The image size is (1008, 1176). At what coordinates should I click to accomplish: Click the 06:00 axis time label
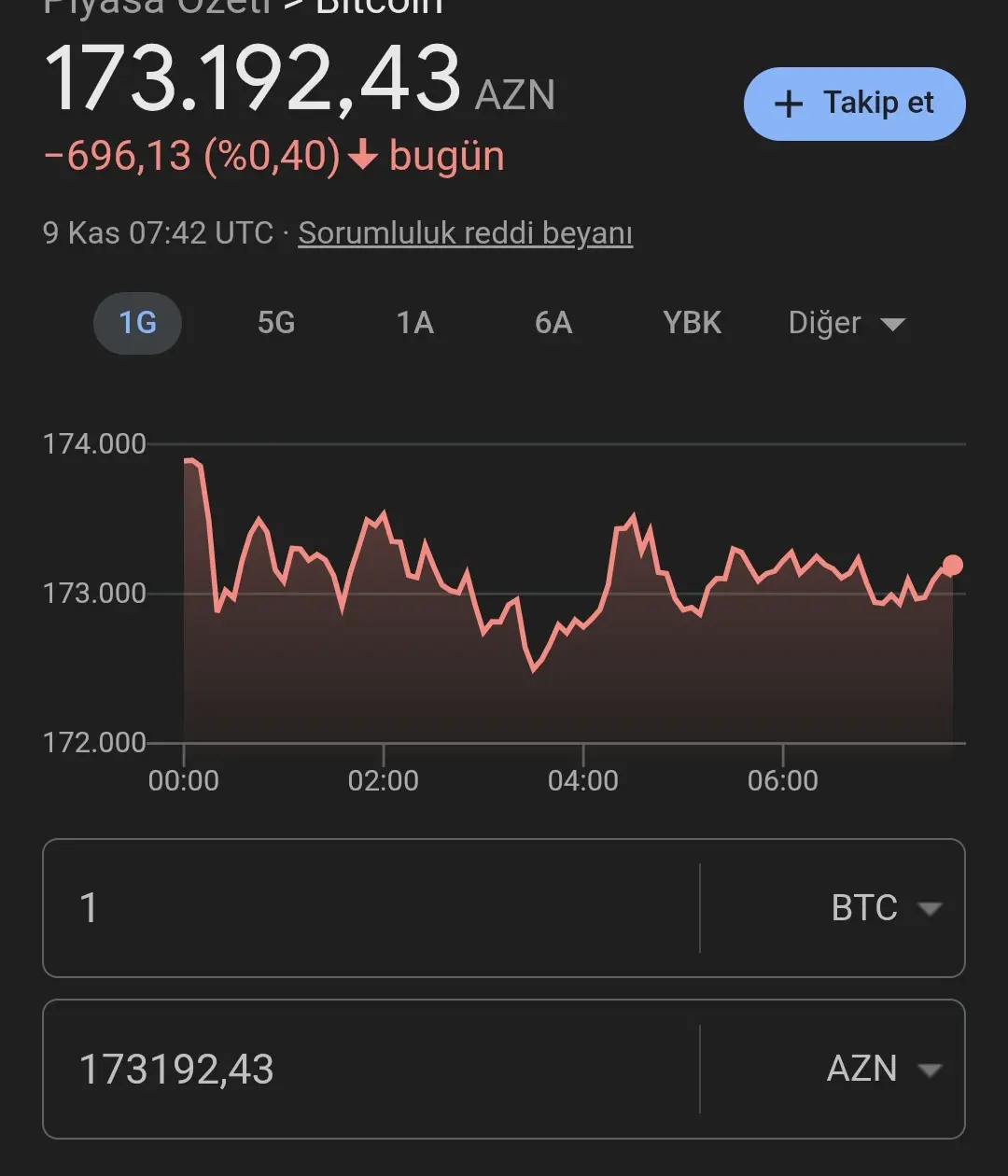pos(783,780)
